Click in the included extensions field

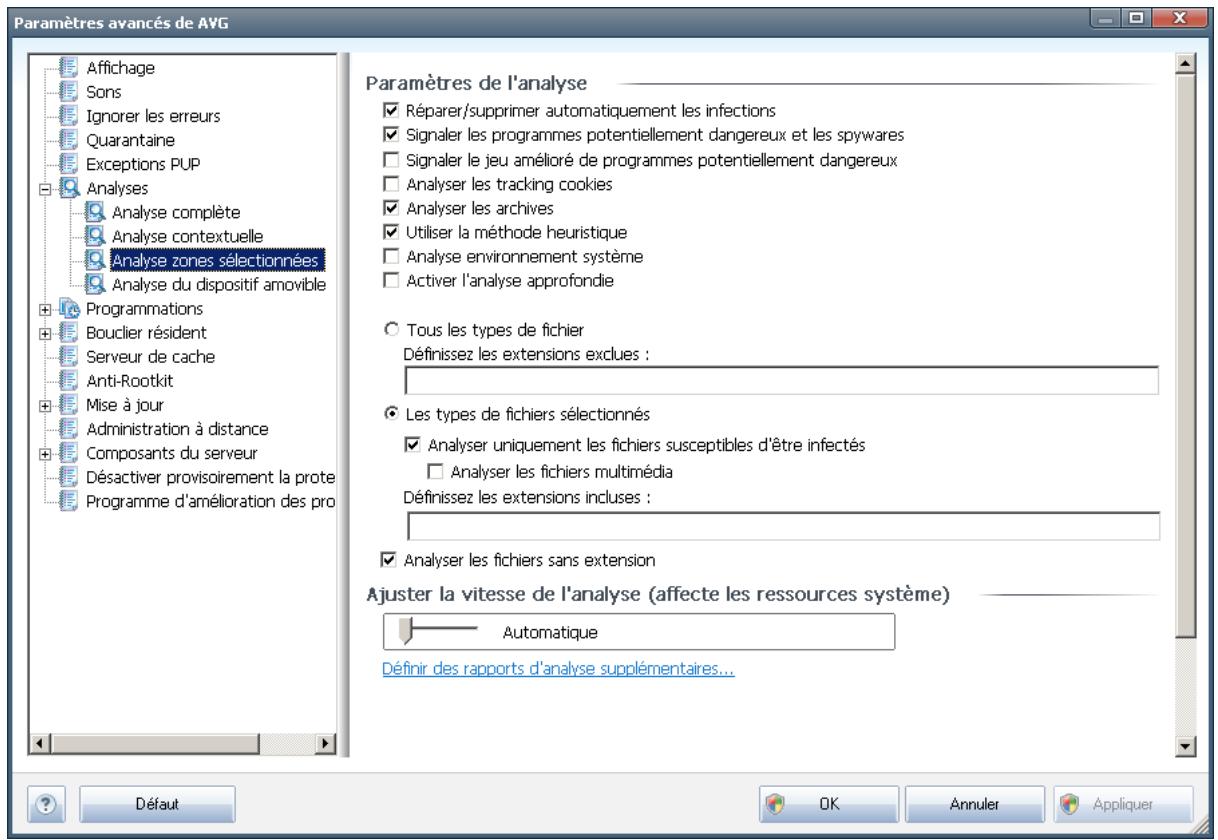(784, 526)
